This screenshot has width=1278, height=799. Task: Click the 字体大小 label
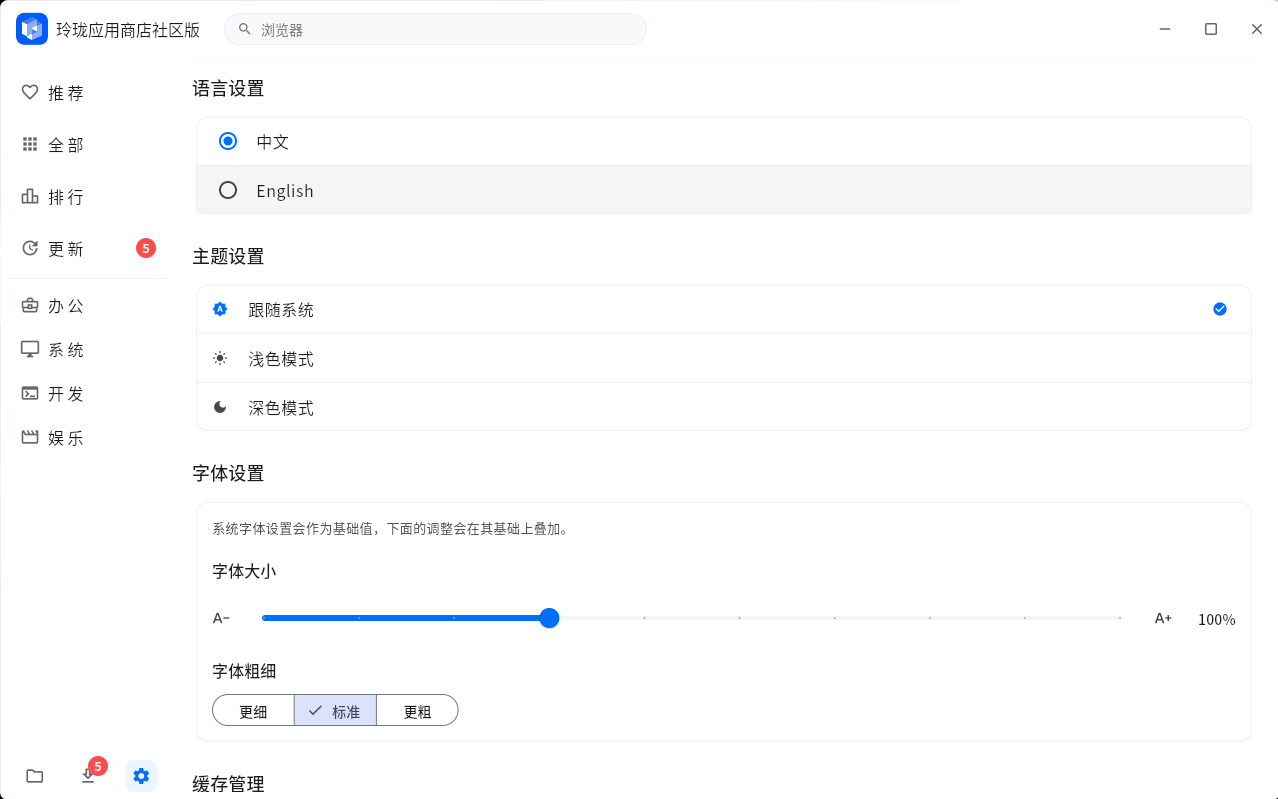[244, 572]
